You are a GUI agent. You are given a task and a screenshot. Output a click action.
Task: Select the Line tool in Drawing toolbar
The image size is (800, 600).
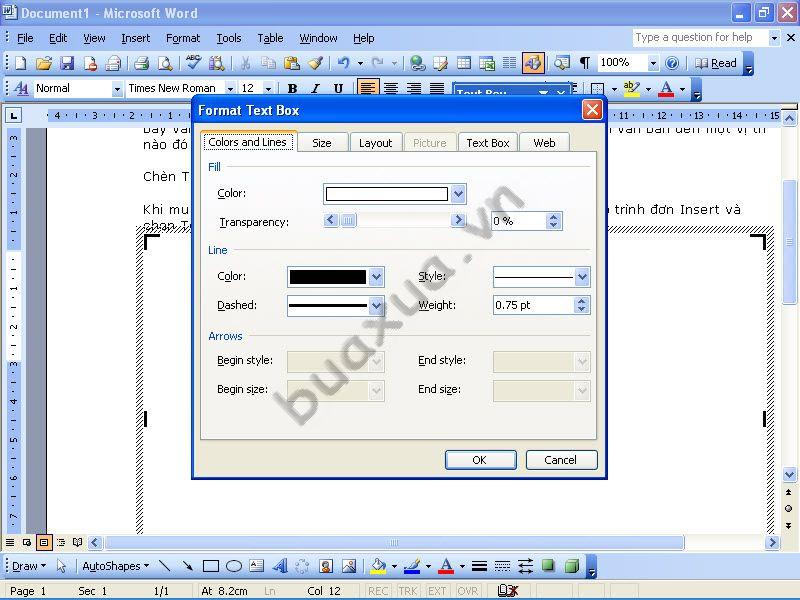point(164,566)
